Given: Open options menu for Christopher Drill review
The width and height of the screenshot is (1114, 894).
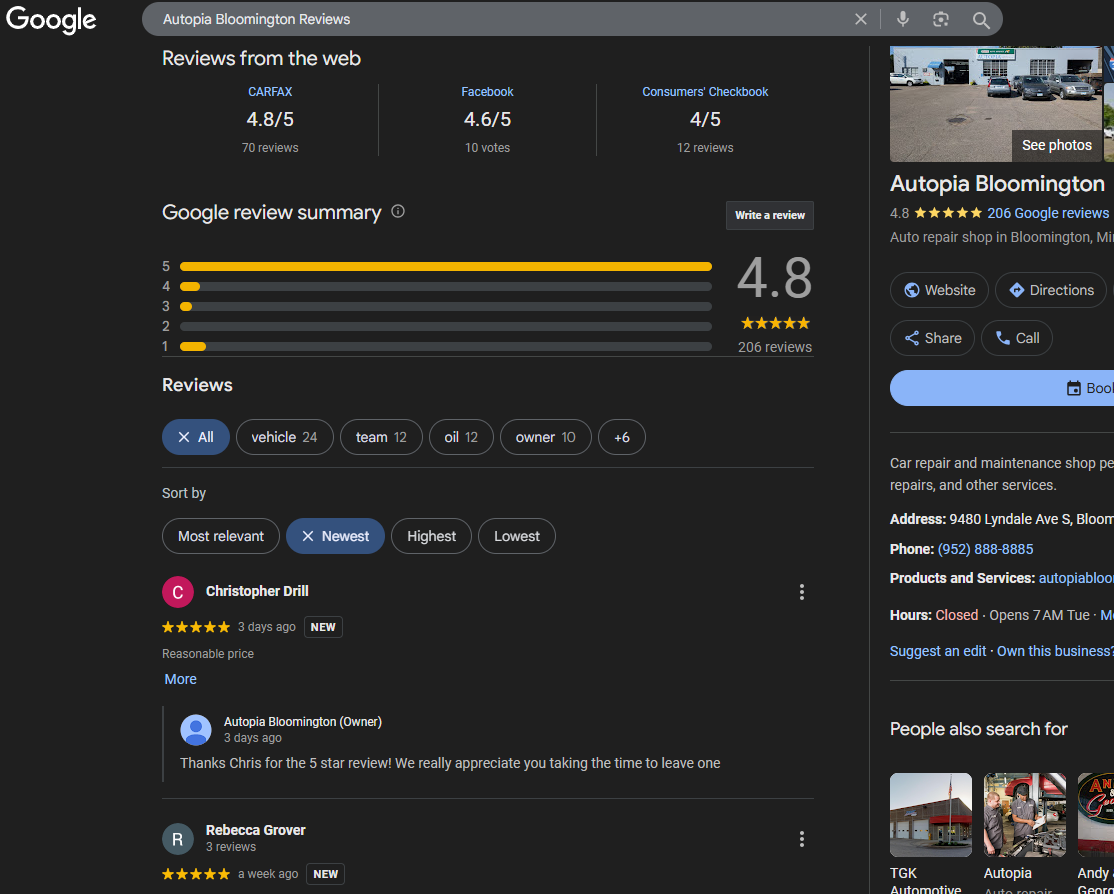Looking at the screenshot, I should [801, 592].
